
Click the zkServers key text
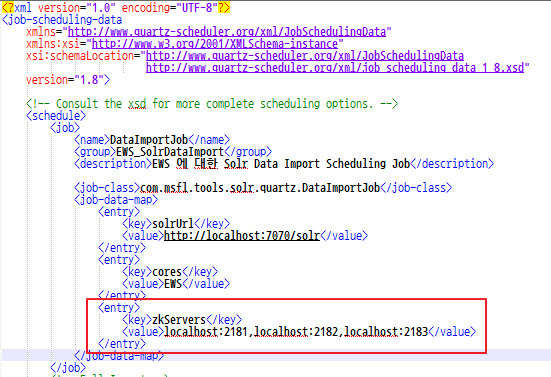[179, 319]
